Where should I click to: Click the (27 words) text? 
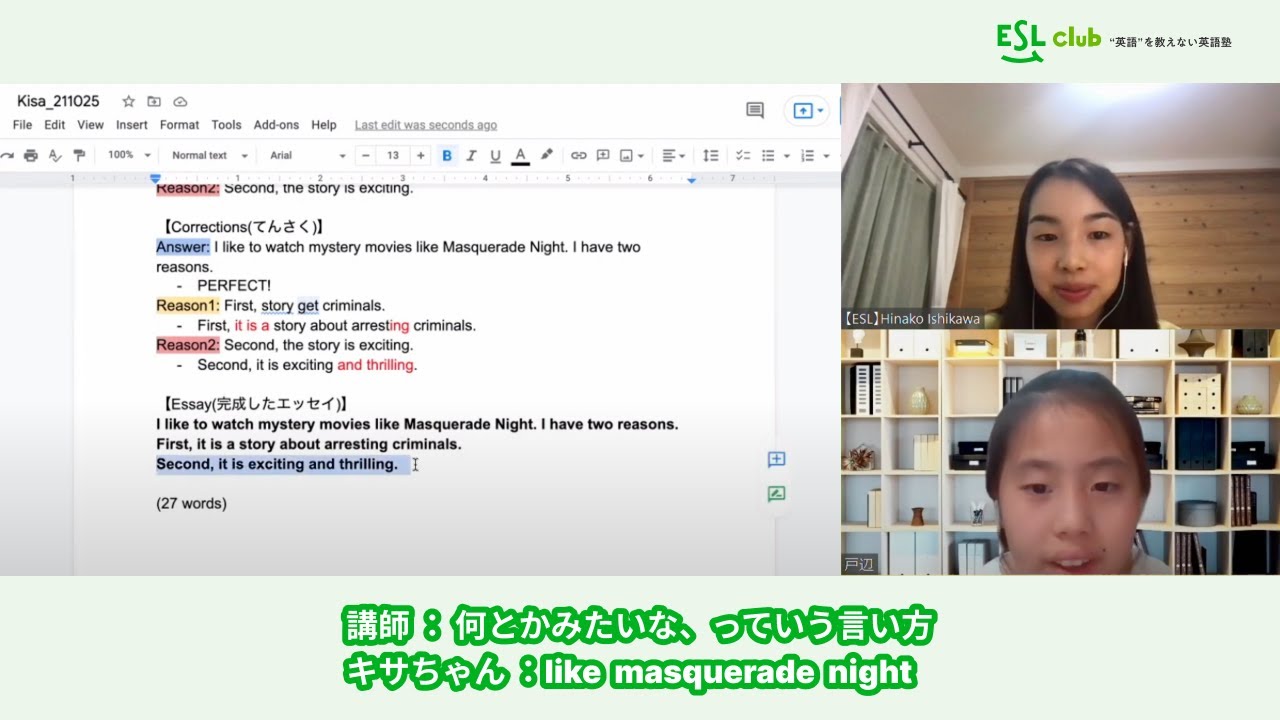pyautogui.click(x=191, y=503)
